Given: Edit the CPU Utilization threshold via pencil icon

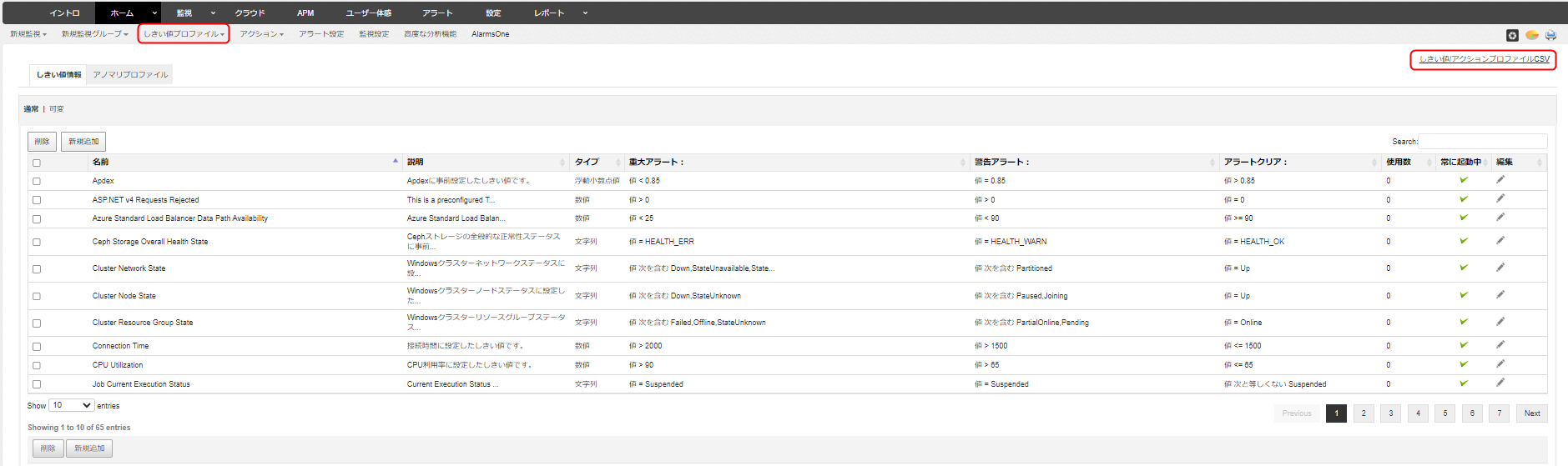Looking at the screenshot, I should tap(1500, 364).
